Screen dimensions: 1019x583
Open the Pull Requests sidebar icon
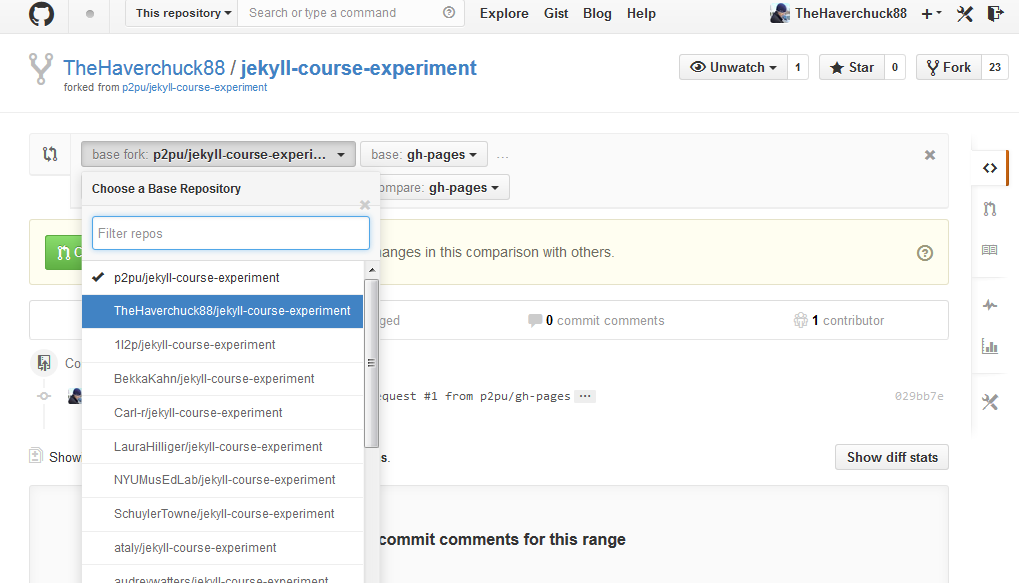click(x=990, y=209)
